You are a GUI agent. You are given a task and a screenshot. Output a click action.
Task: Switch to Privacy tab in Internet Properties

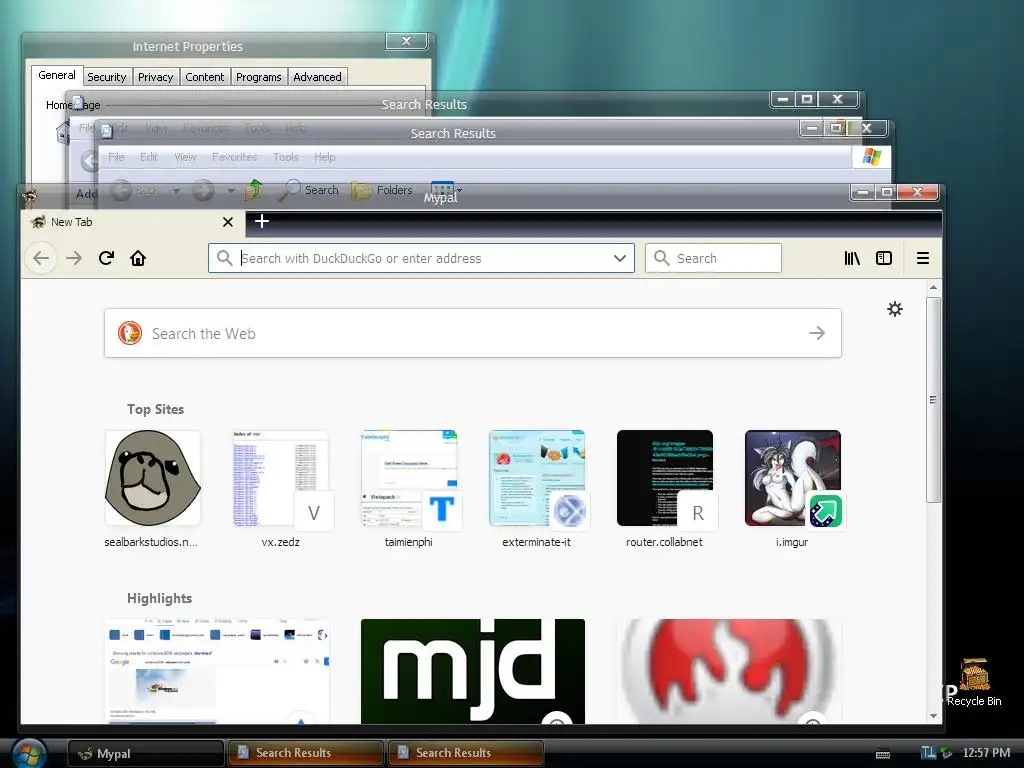[155, 77]
